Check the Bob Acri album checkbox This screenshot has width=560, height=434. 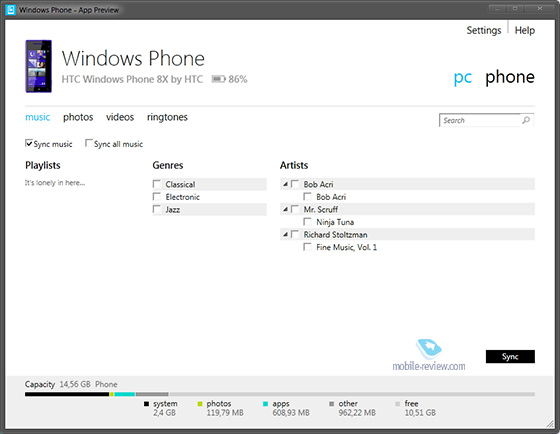point(307,196)
